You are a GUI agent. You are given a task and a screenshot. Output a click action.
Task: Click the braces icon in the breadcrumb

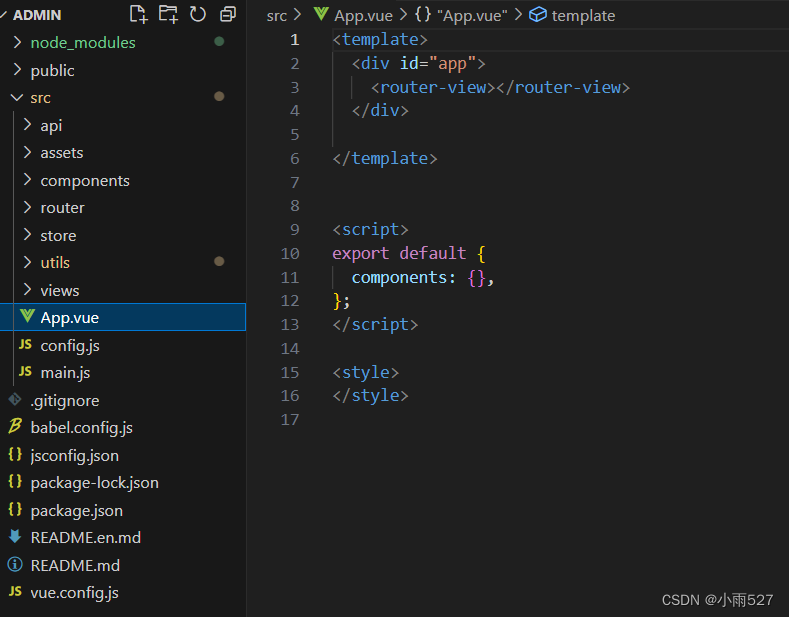423,14
